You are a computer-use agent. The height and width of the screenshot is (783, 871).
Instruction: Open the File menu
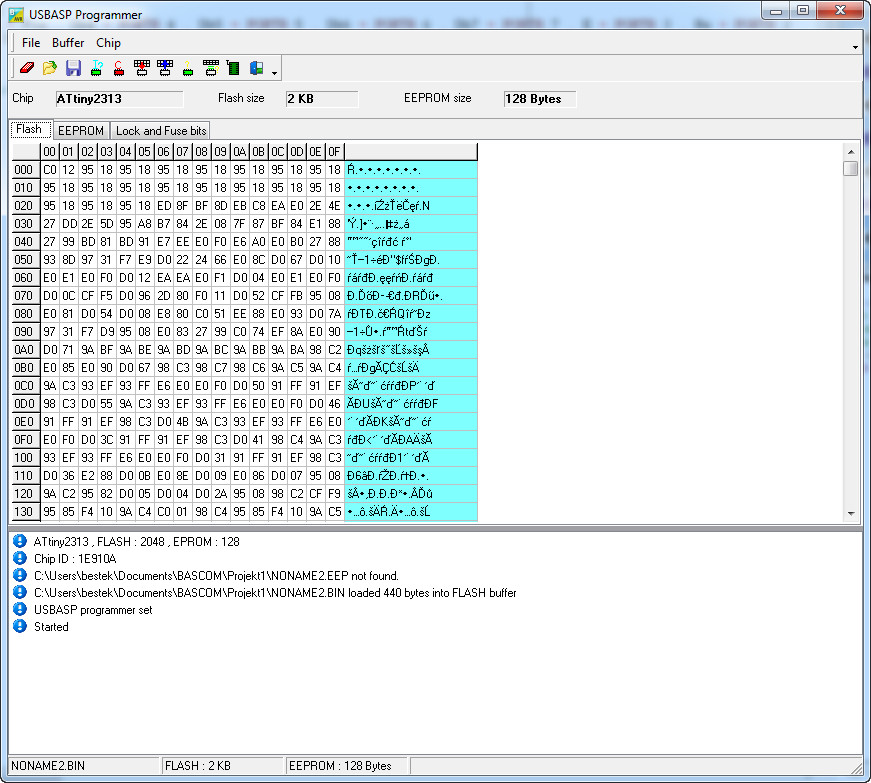[x=31, y=43]
